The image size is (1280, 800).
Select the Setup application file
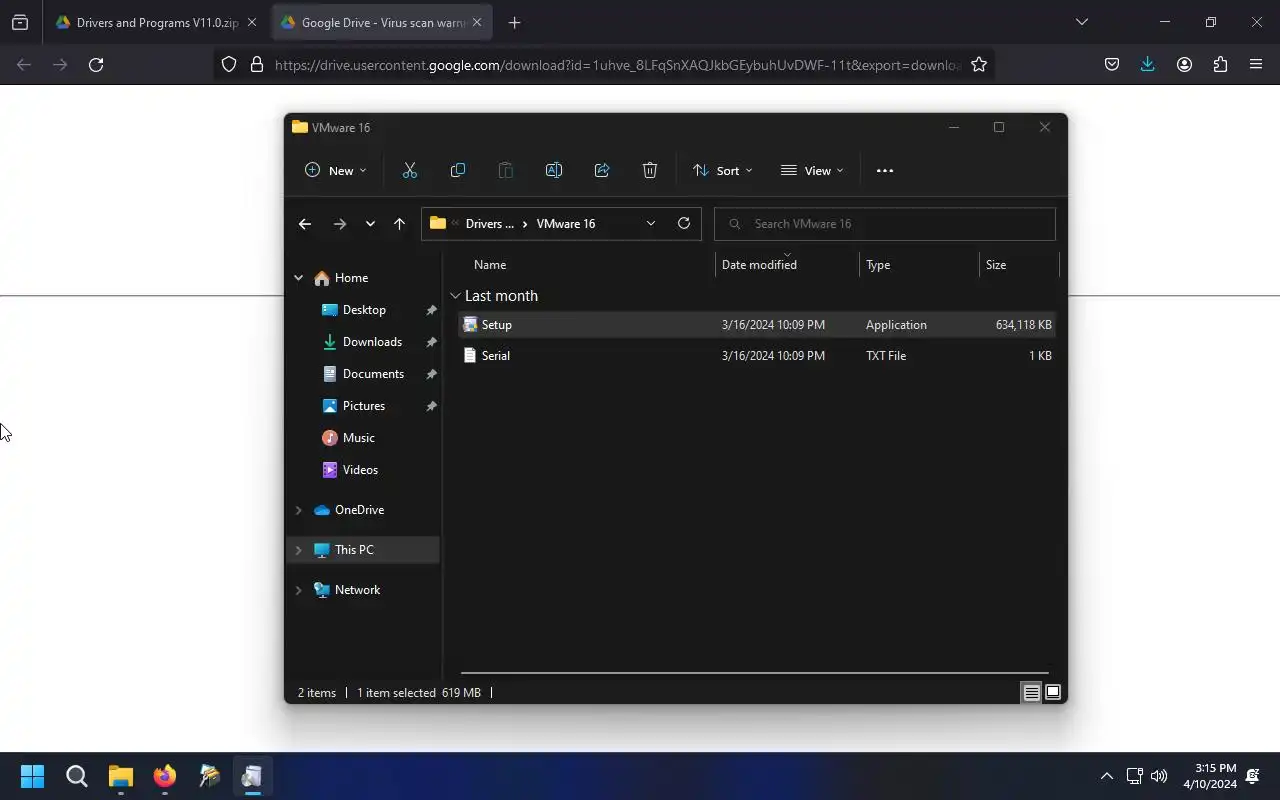click(x=758, y=325)
